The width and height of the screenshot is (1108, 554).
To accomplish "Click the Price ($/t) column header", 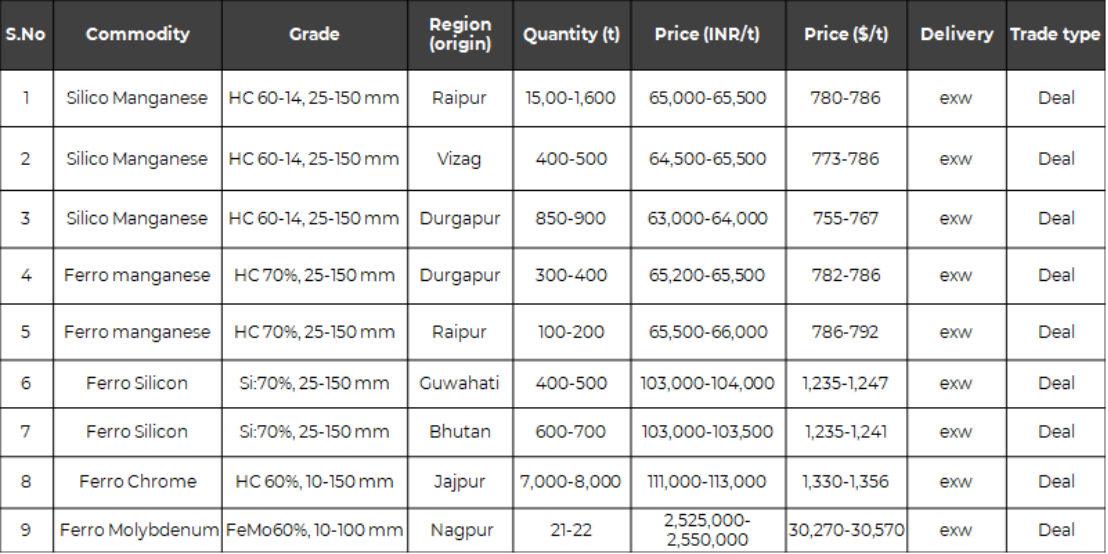I will coord(846,35).
